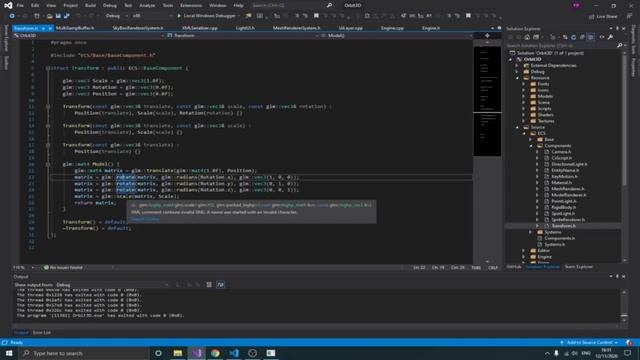640x360 pixels.
Task: Click the Live Share button
Action: pyautogui.click(x=603, y=16)
